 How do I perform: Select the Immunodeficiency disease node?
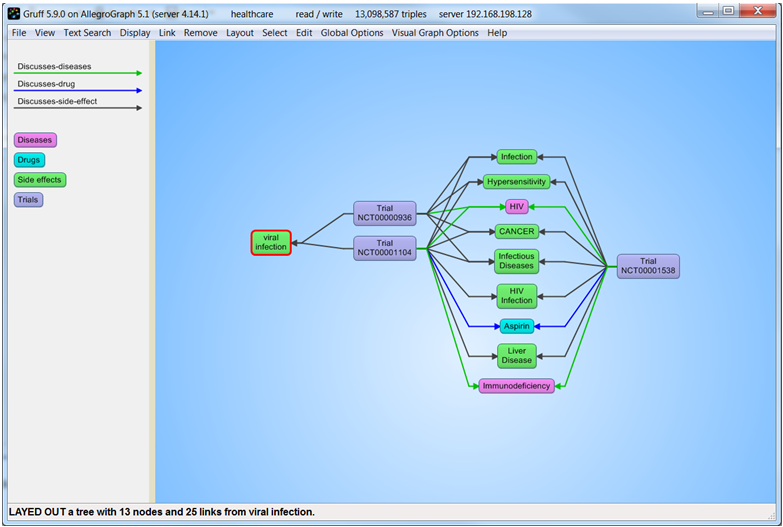click(516, 386)
